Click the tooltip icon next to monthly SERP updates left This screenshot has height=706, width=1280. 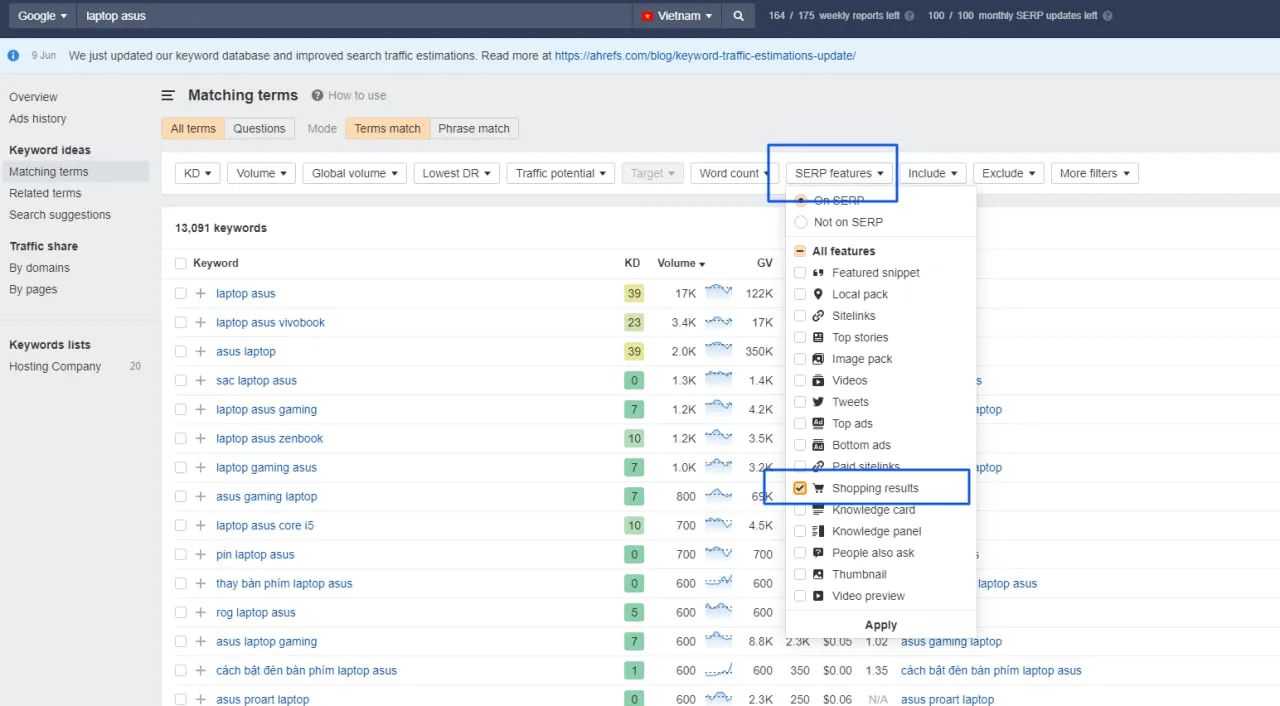coord(1107,15)
